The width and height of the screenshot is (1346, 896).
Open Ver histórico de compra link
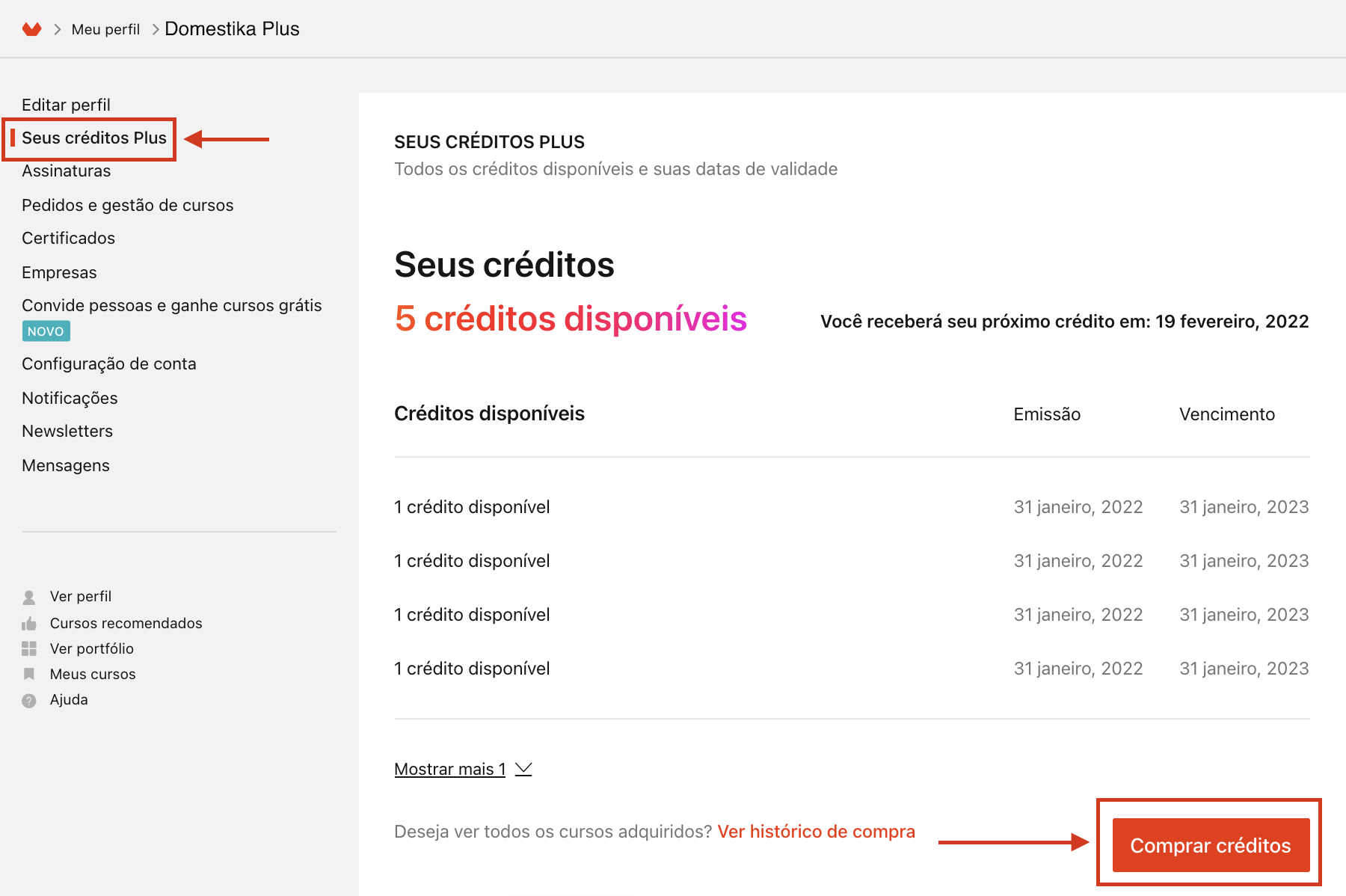pos(816,832)
